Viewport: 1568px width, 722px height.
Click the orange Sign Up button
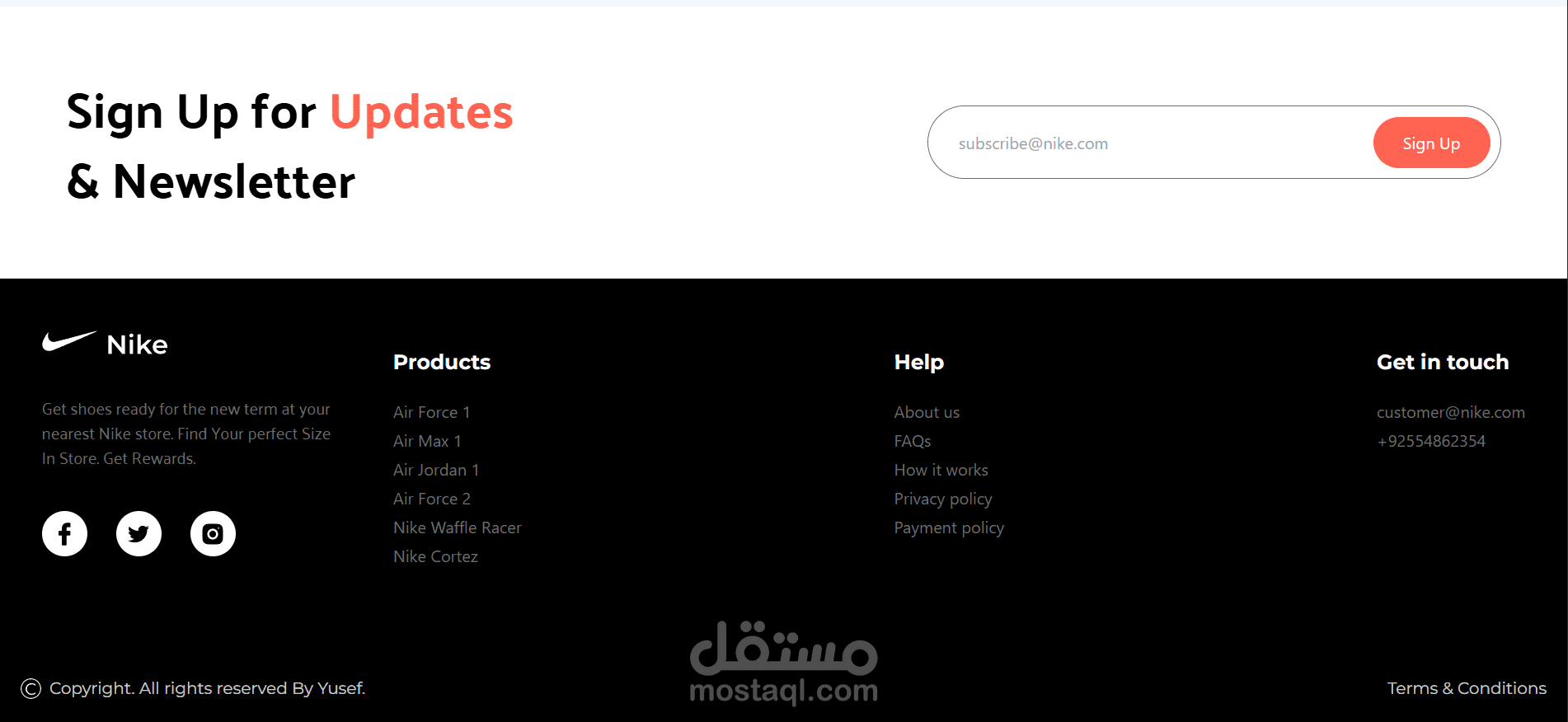[x=1431, y=143]
